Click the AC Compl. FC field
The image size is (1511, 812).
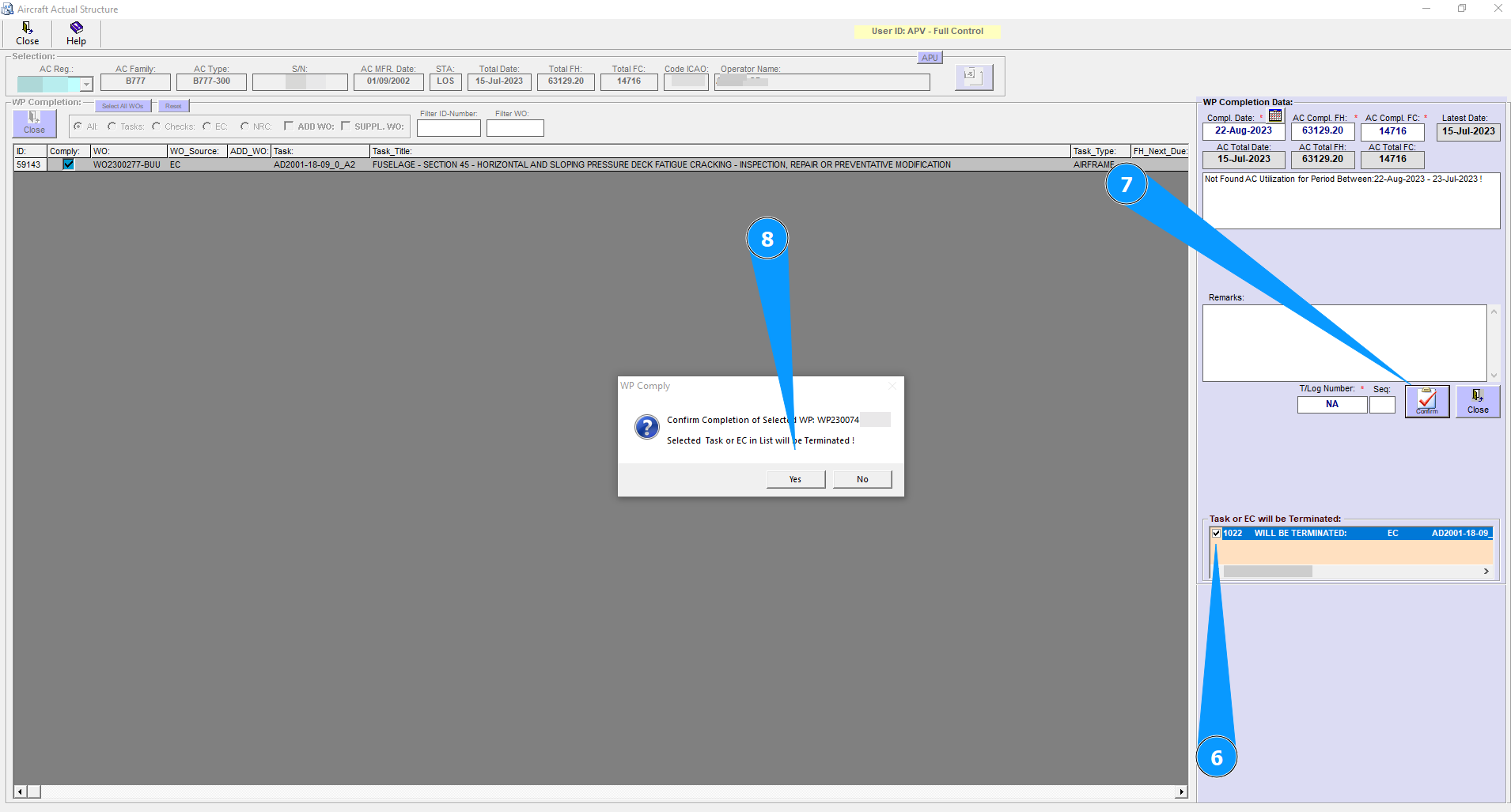click(x=1392, y=131)
